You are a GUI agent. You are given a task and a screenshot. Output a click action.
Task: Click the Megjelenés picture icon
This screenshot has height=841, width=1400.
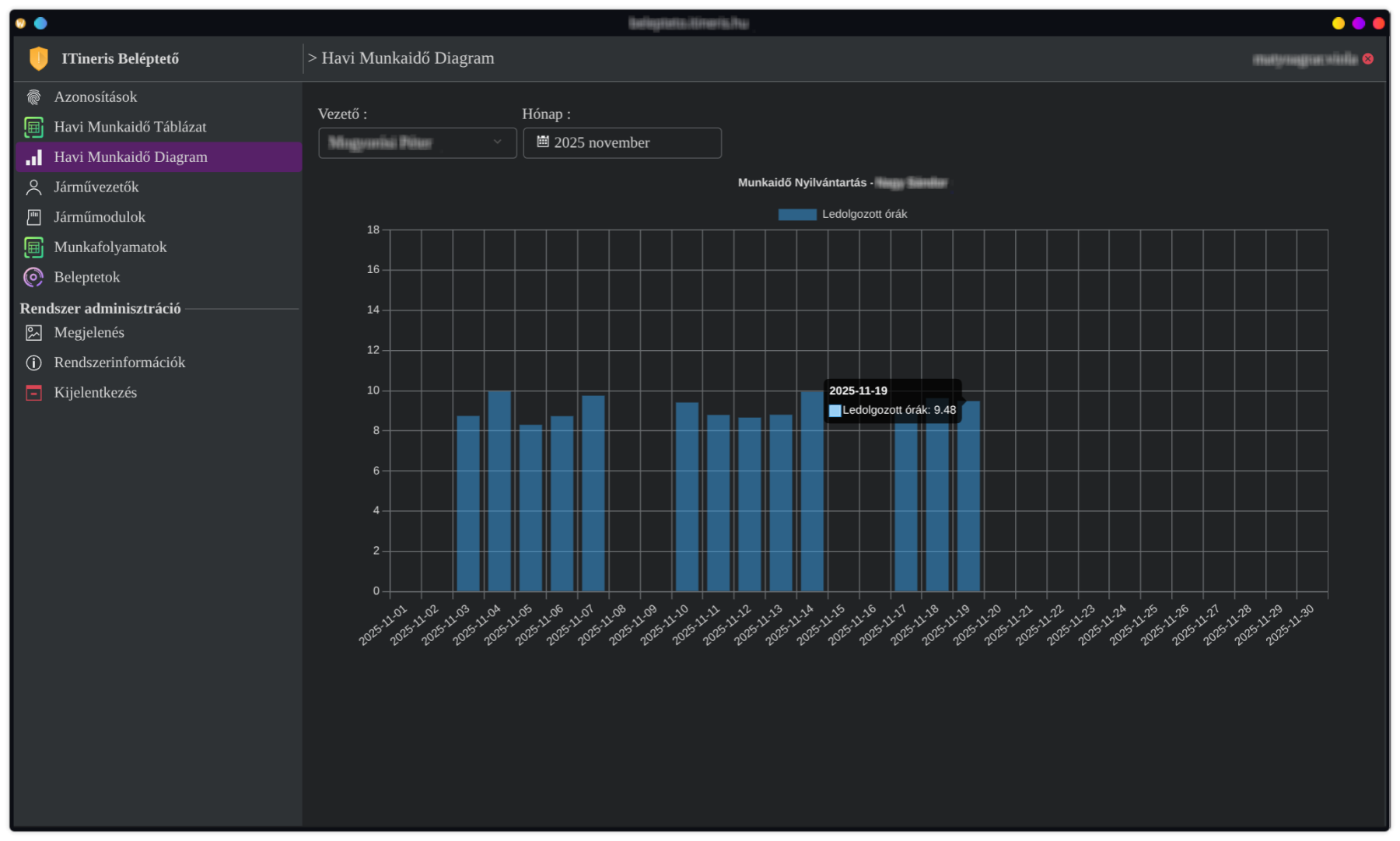click(33, 333)
